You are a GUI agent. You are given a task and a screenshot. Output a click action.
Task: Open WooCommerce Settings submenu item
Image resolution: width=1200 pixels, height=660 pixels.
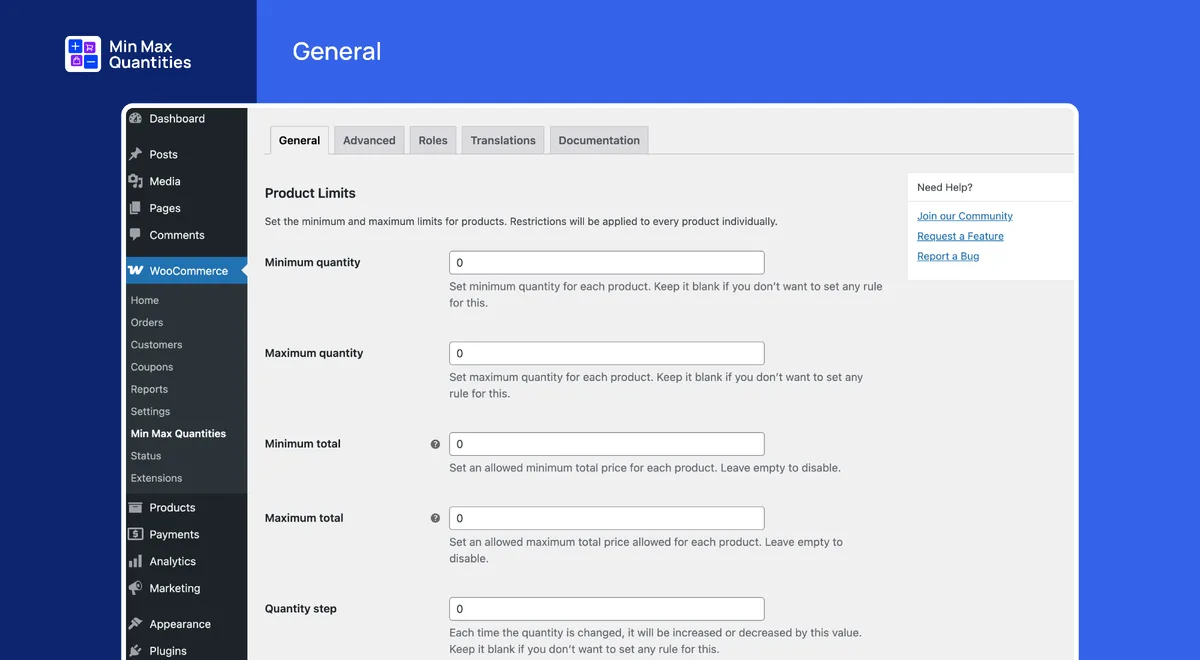[x=150, y=411]
